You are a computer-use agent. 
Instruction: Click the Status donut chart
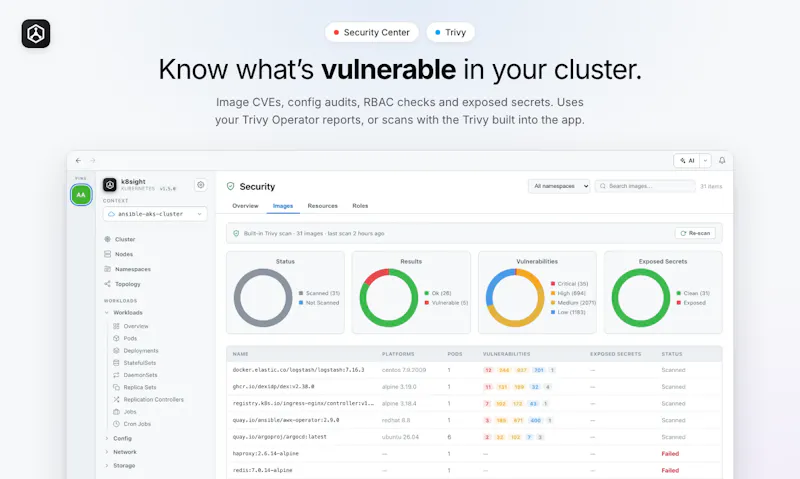[263, 298]
